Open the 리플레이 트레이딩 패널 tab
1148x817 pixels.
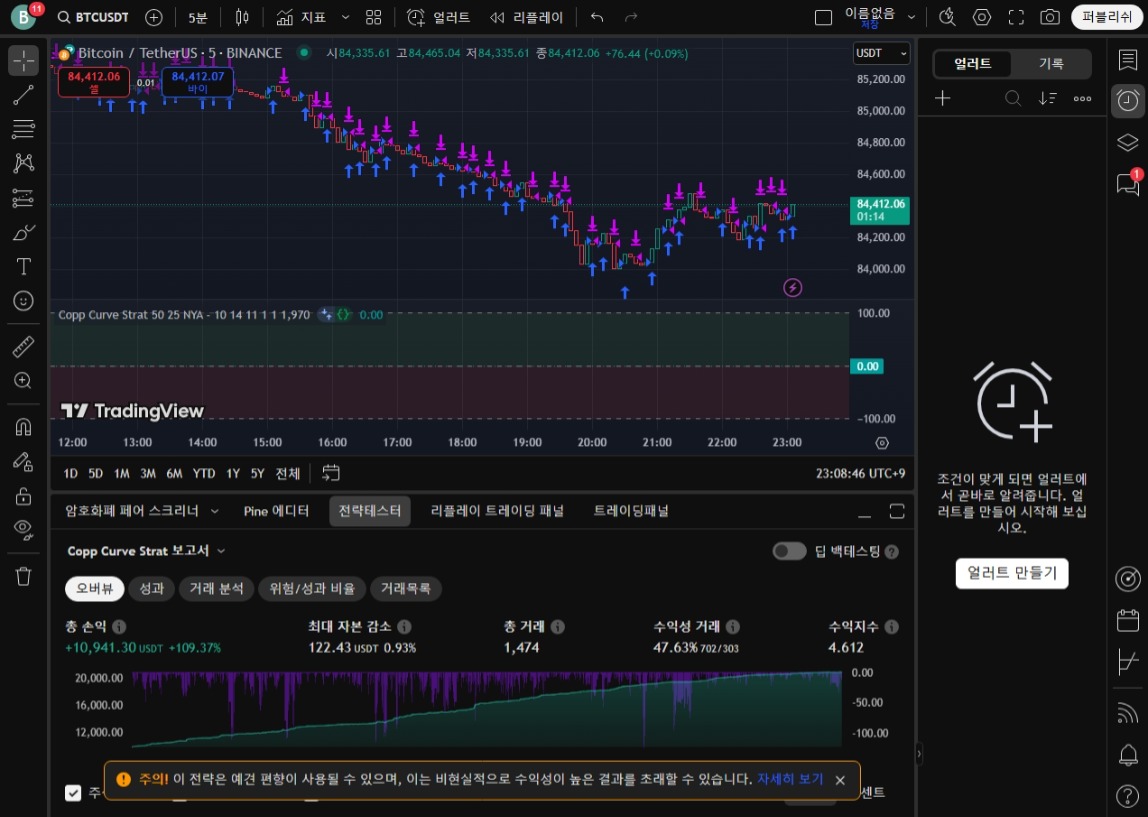coord(497,511)
